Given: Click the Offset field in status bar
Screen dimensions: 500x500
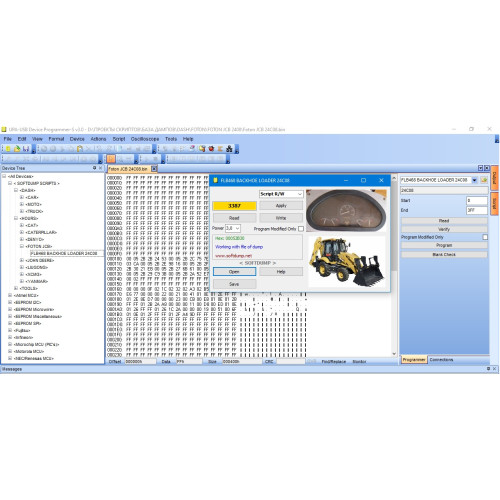Looking at the screenshot, I should point(140,361).
